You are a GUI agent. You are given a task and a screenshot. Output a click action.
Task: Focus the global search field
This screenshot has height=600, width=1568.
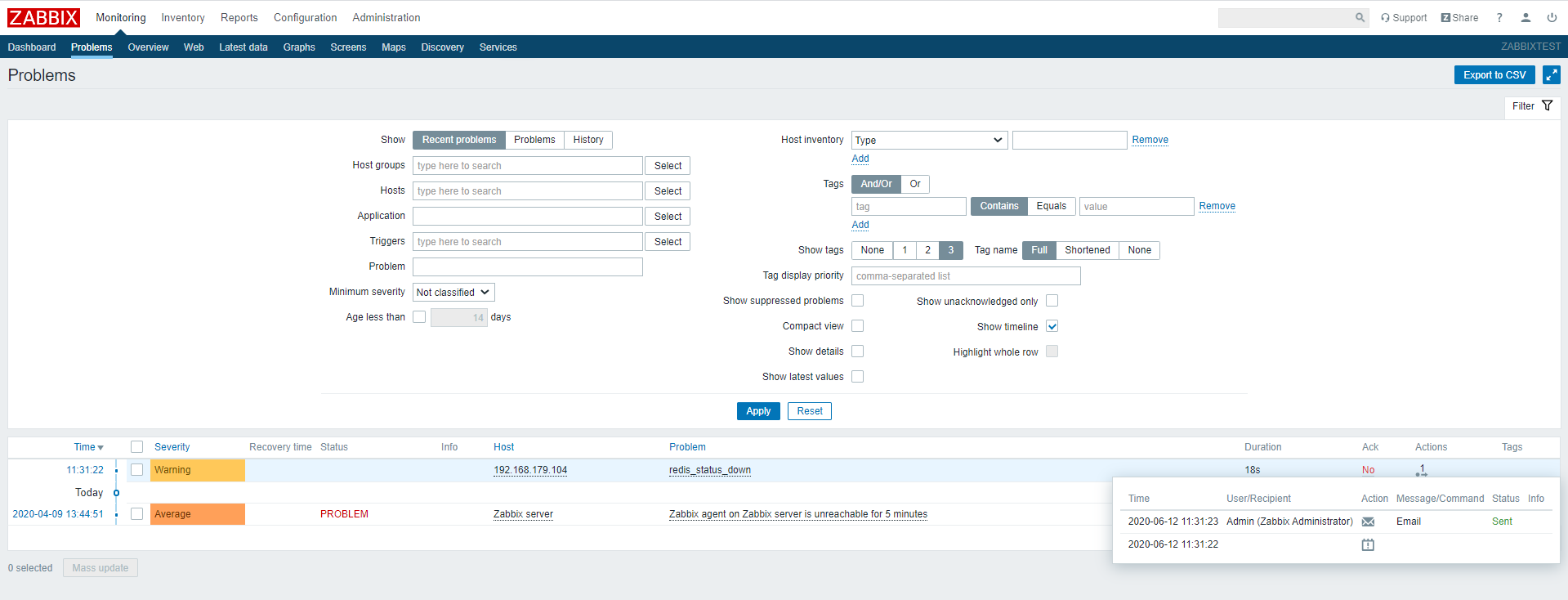click(x=1286, y=18)
